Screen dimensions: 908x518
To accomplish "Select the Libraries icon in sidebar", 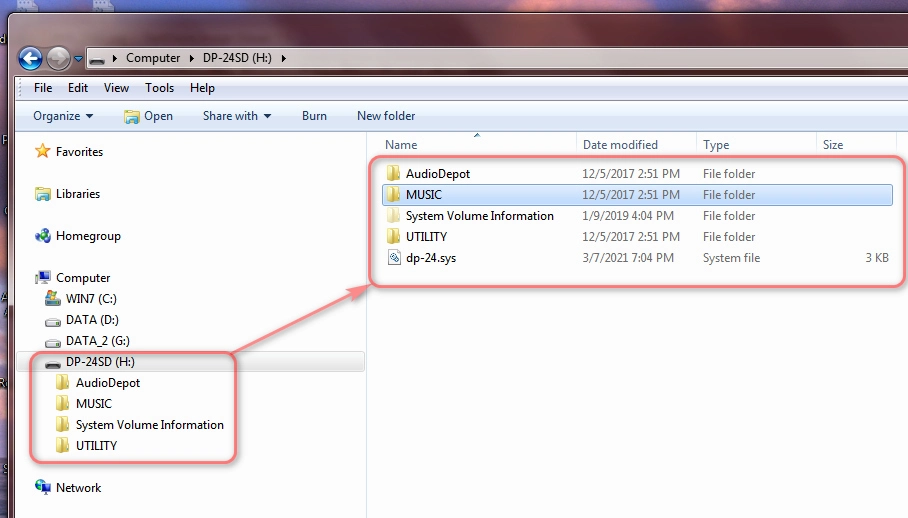I will tap(42, 194).
